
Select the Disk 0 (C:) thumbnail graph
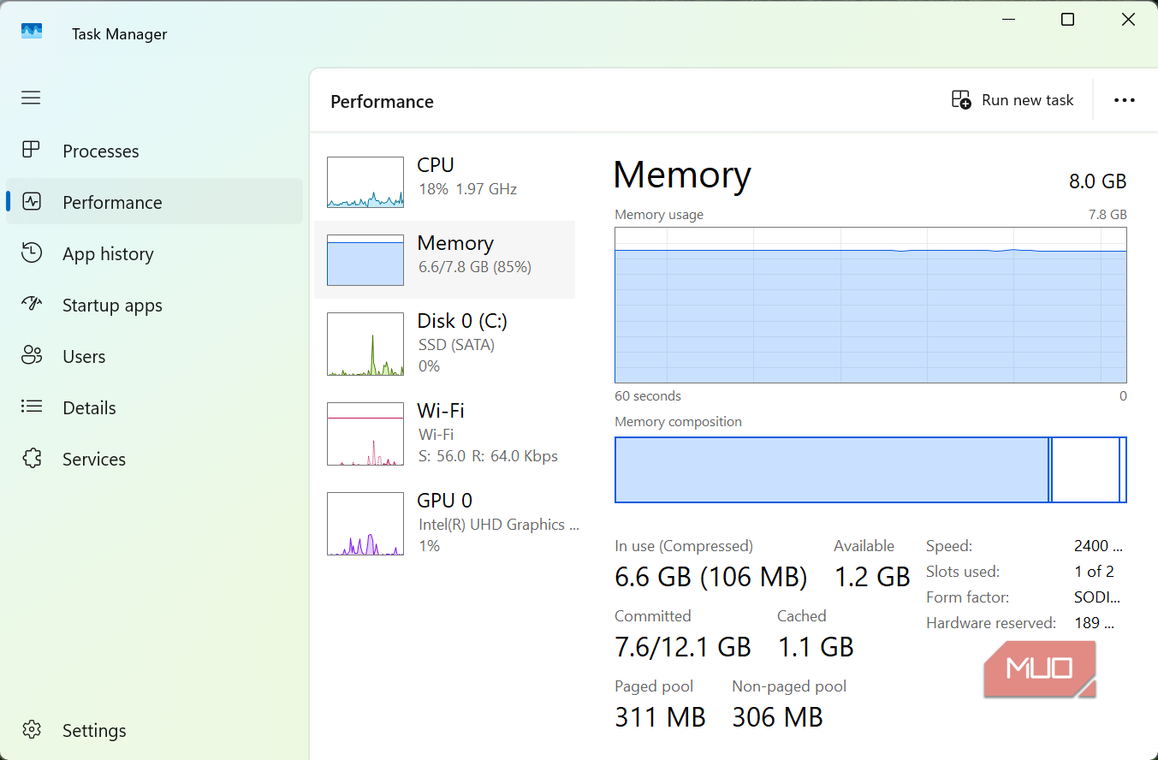[x=366, y=343]
